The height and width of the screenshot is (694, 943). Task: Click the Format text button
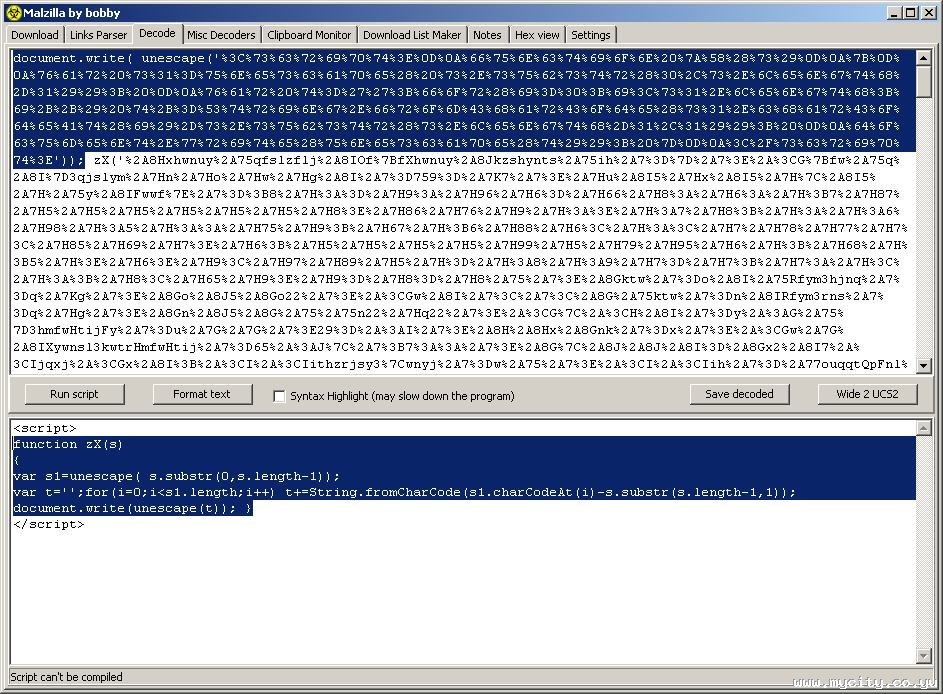coord(201,394)
